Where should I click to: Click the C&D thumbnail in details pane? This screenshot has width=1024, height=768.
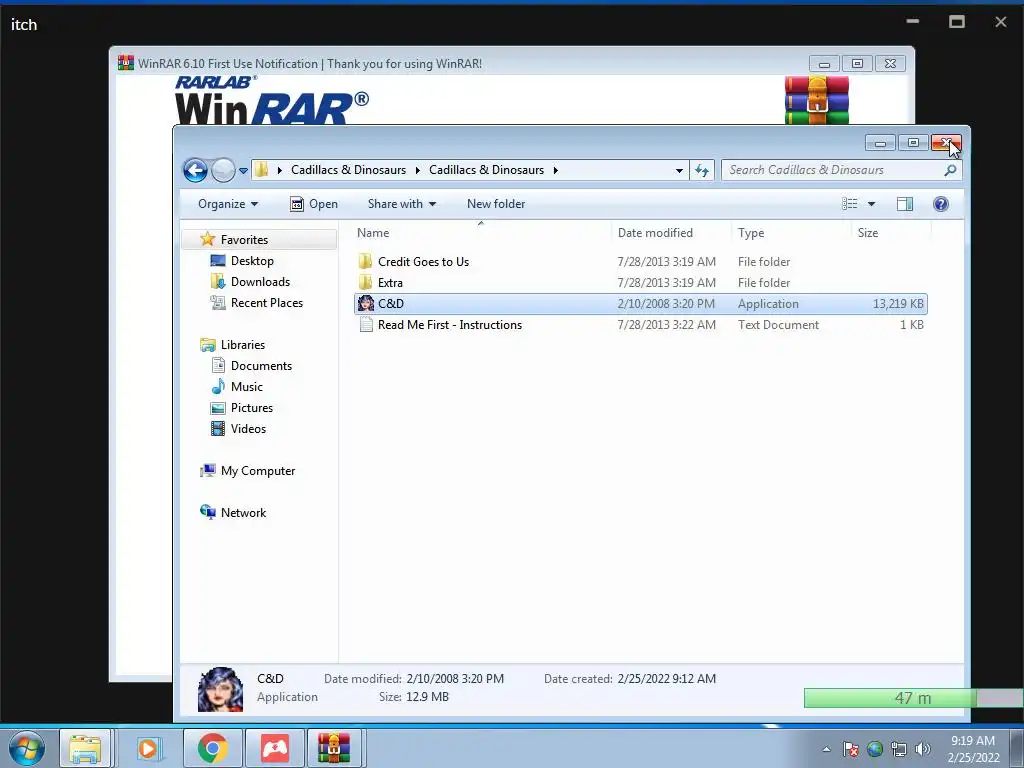pyautogui.click(x=220, y=690)
